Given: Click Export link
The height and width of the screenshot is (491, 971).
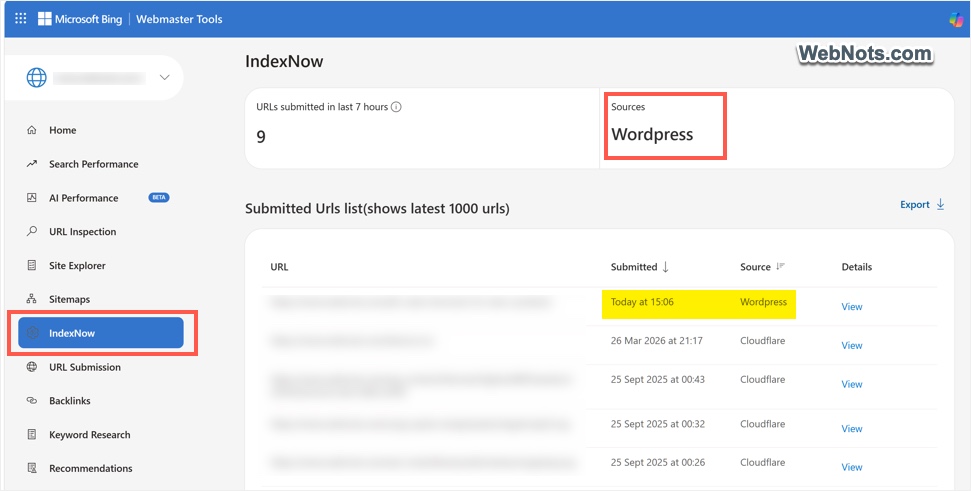Looking at the screenshot, I should click(915, 205).
